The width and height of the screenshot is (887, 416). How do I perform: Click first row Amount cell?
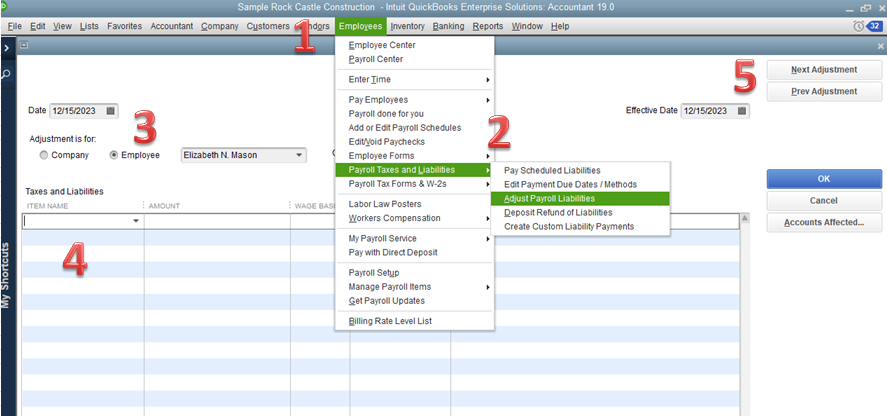point(217,221)
